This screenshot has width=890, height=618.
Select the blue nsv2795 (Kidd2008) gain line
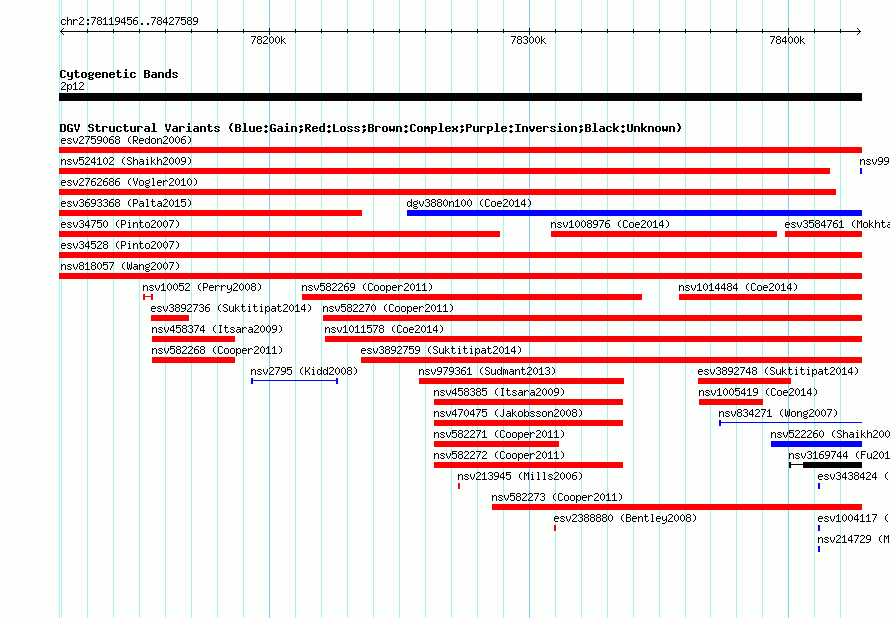(295, 381)
